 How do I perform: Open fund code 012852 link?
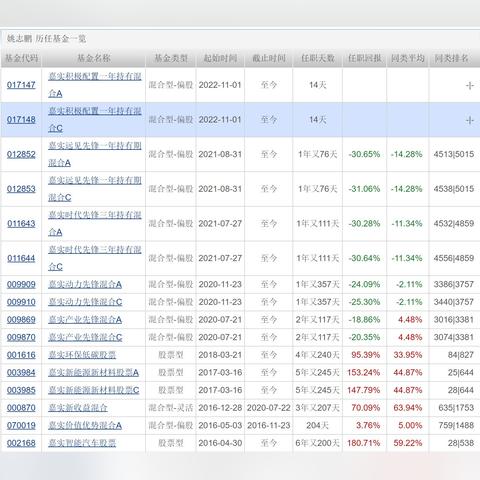[x=21, y=154]
